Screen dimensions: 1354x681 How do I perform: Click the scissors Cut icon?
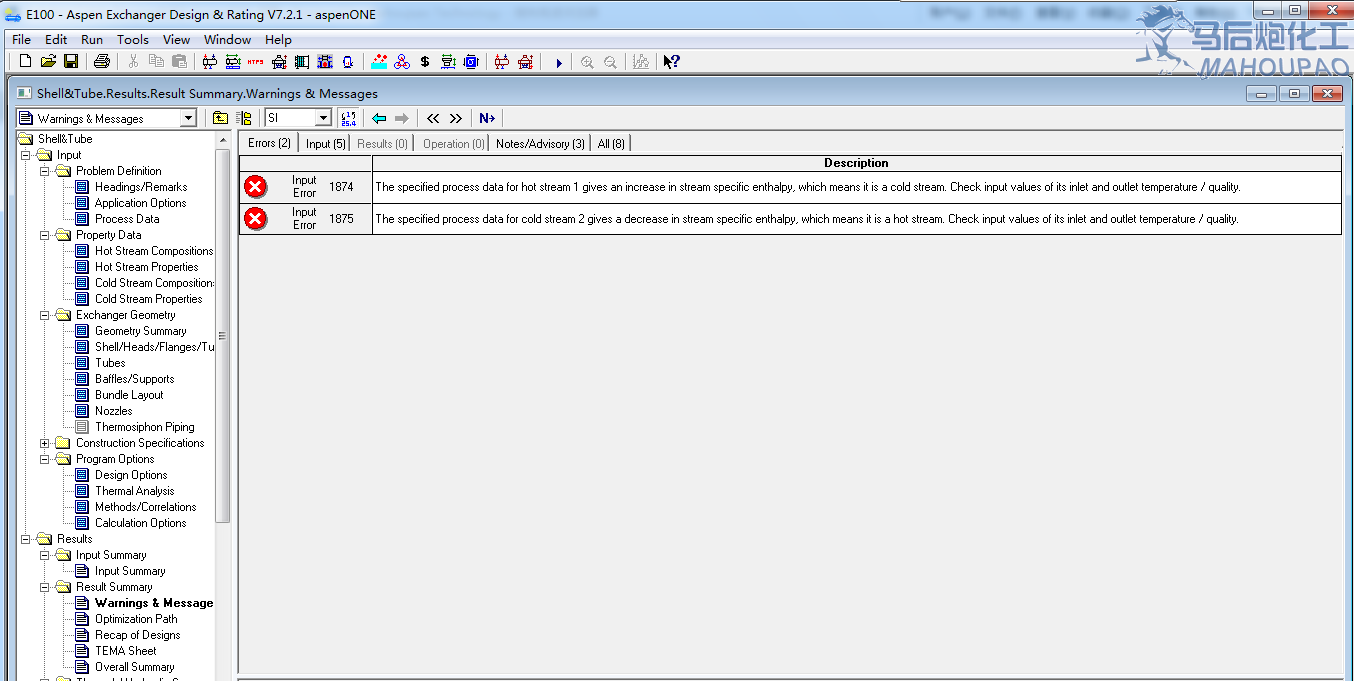point(133,61)
